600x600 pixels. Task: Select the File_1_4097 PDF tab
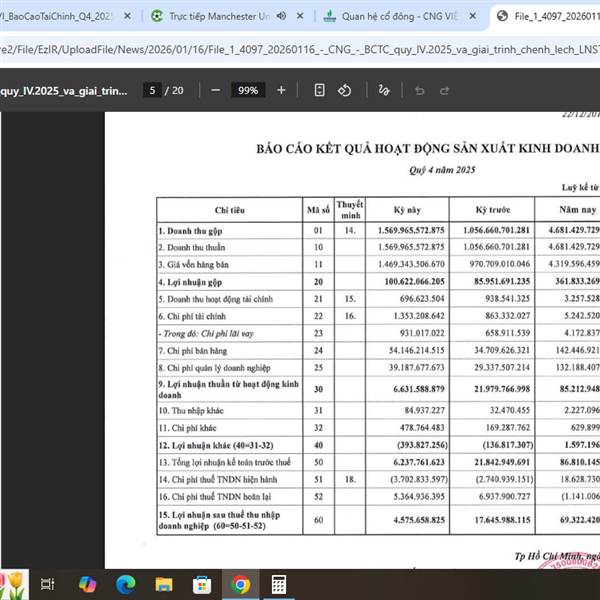pyautogui.click(x=547, y=16)
